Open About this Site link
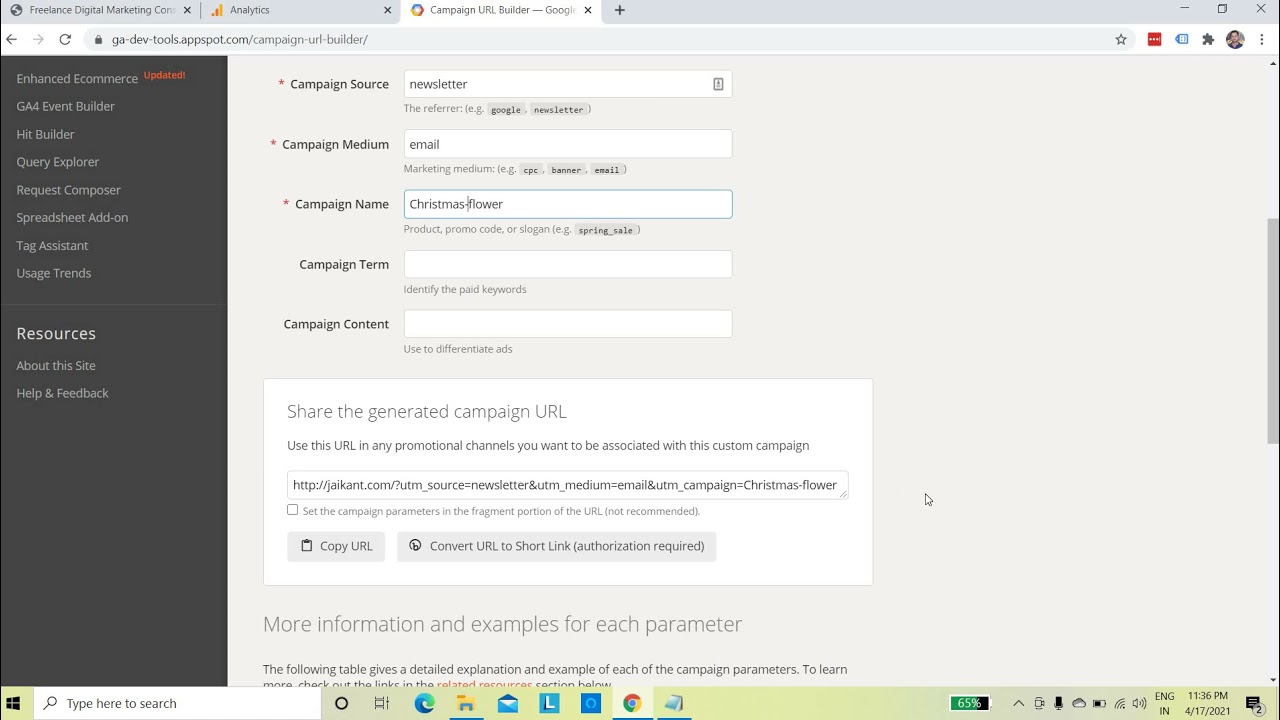The height and width of the screenshot is (720, 1280). (56, 365)
